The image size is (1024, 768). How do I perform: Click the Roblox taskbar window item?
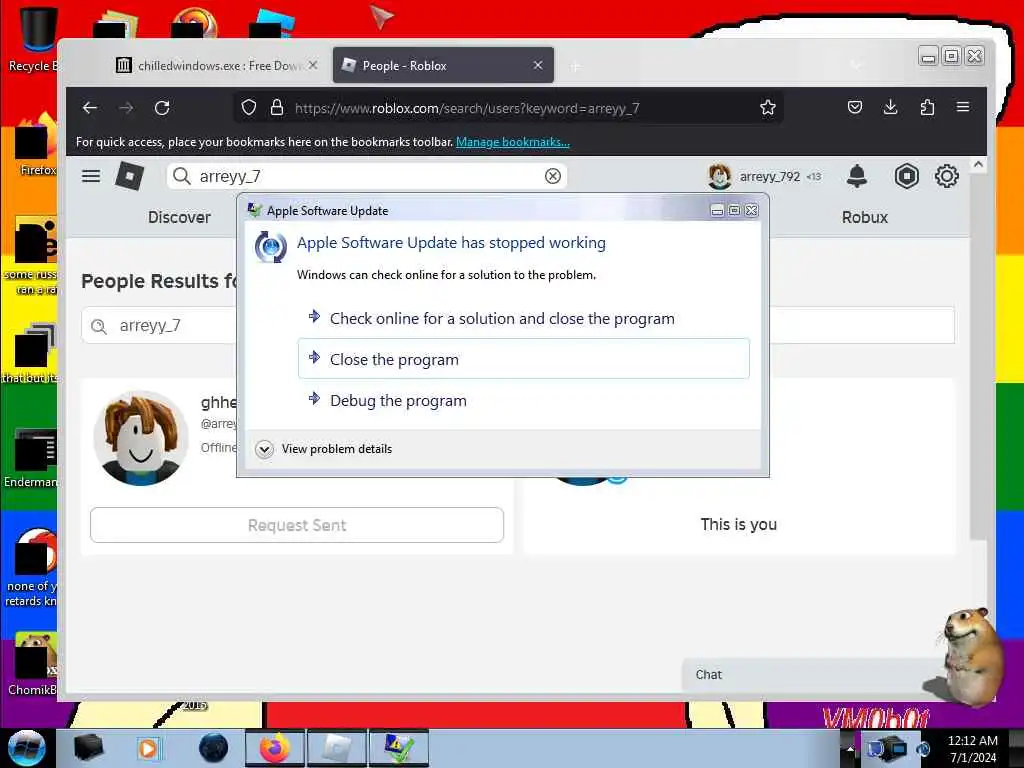pos(337,748)
